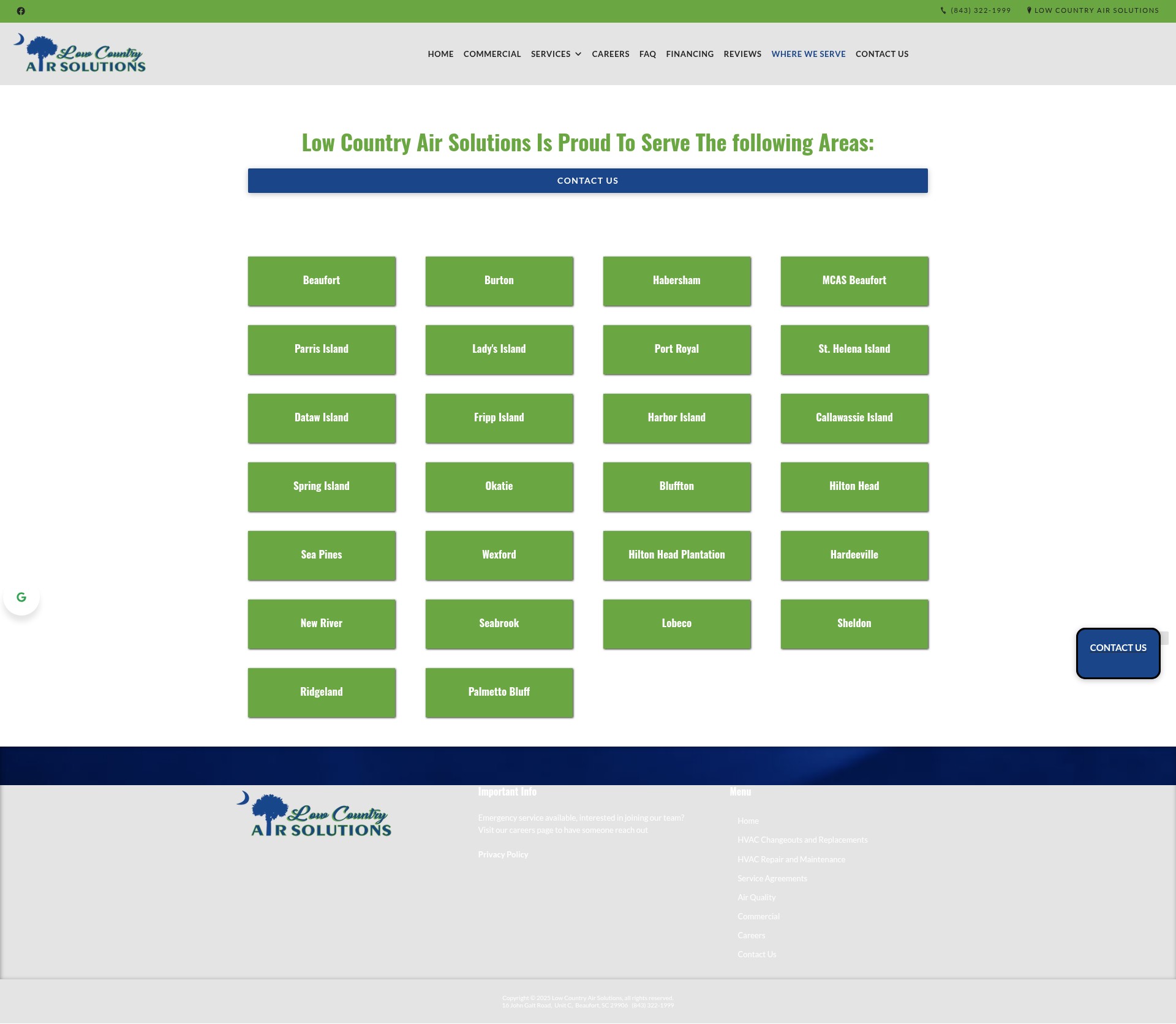Open St. Helena Island area

click(x=854, y=350)
